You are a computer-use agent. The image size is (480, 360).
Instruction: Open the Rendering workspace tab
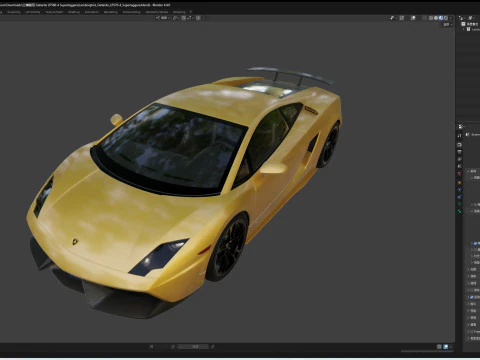pos(111,12)
